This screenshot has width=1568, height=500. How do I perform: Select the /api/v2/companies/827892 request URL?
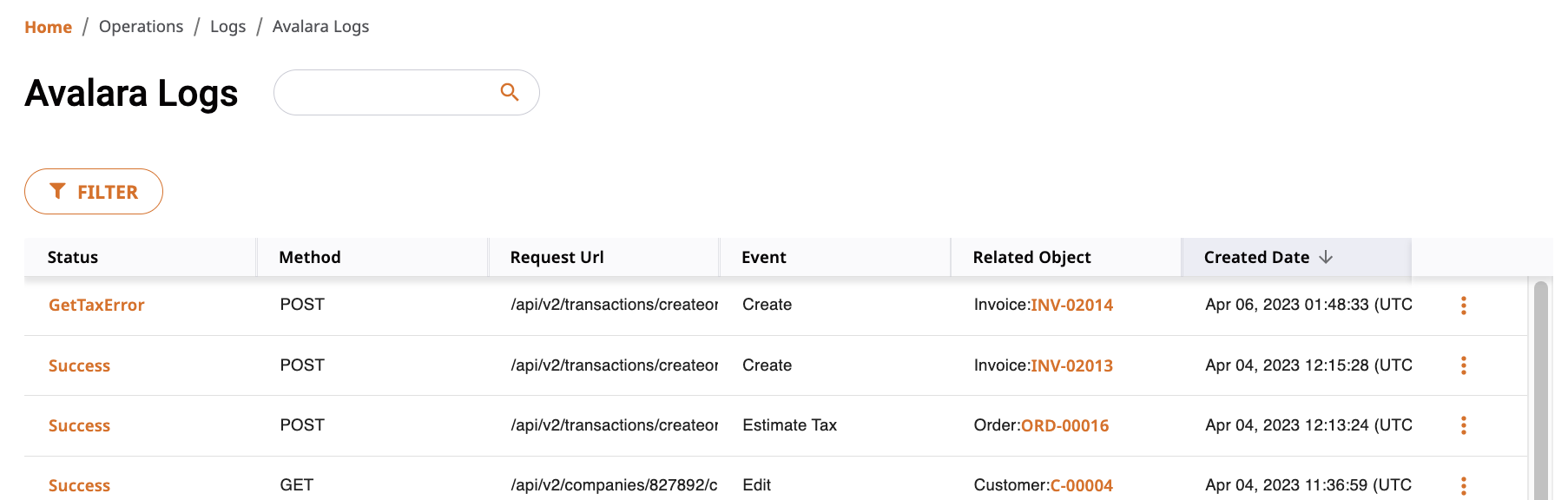pos(614,485)
